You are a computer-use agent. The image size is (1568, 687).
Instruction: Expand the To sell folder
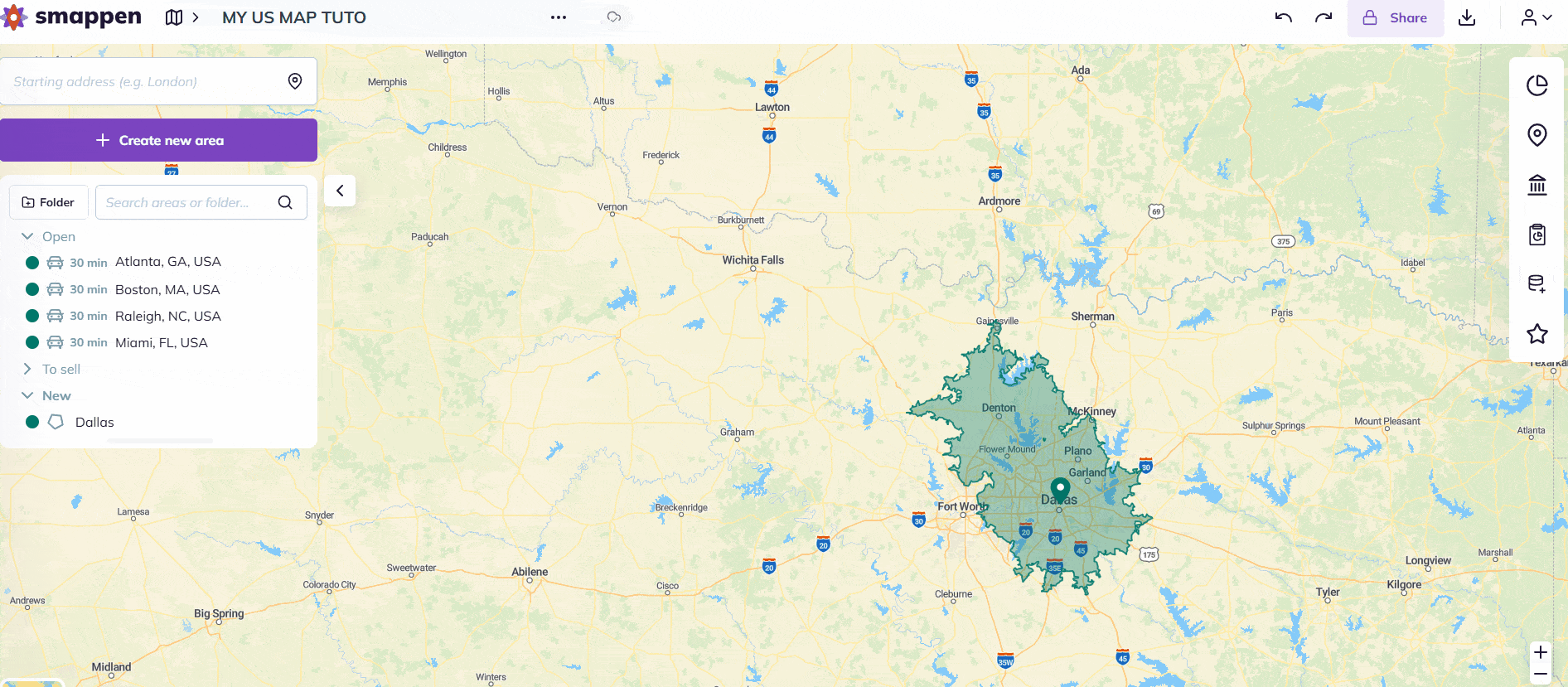tap(27, 369)
